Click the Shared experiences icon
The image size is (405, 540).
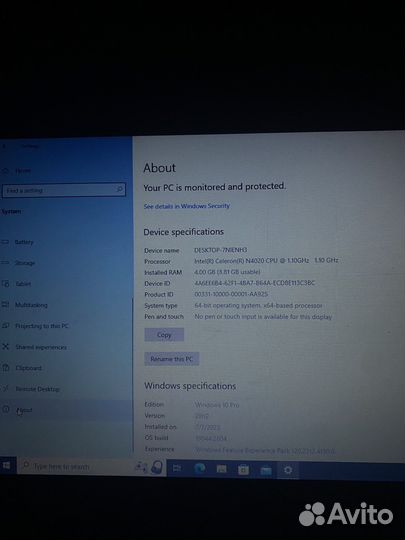tap(5, 346)
